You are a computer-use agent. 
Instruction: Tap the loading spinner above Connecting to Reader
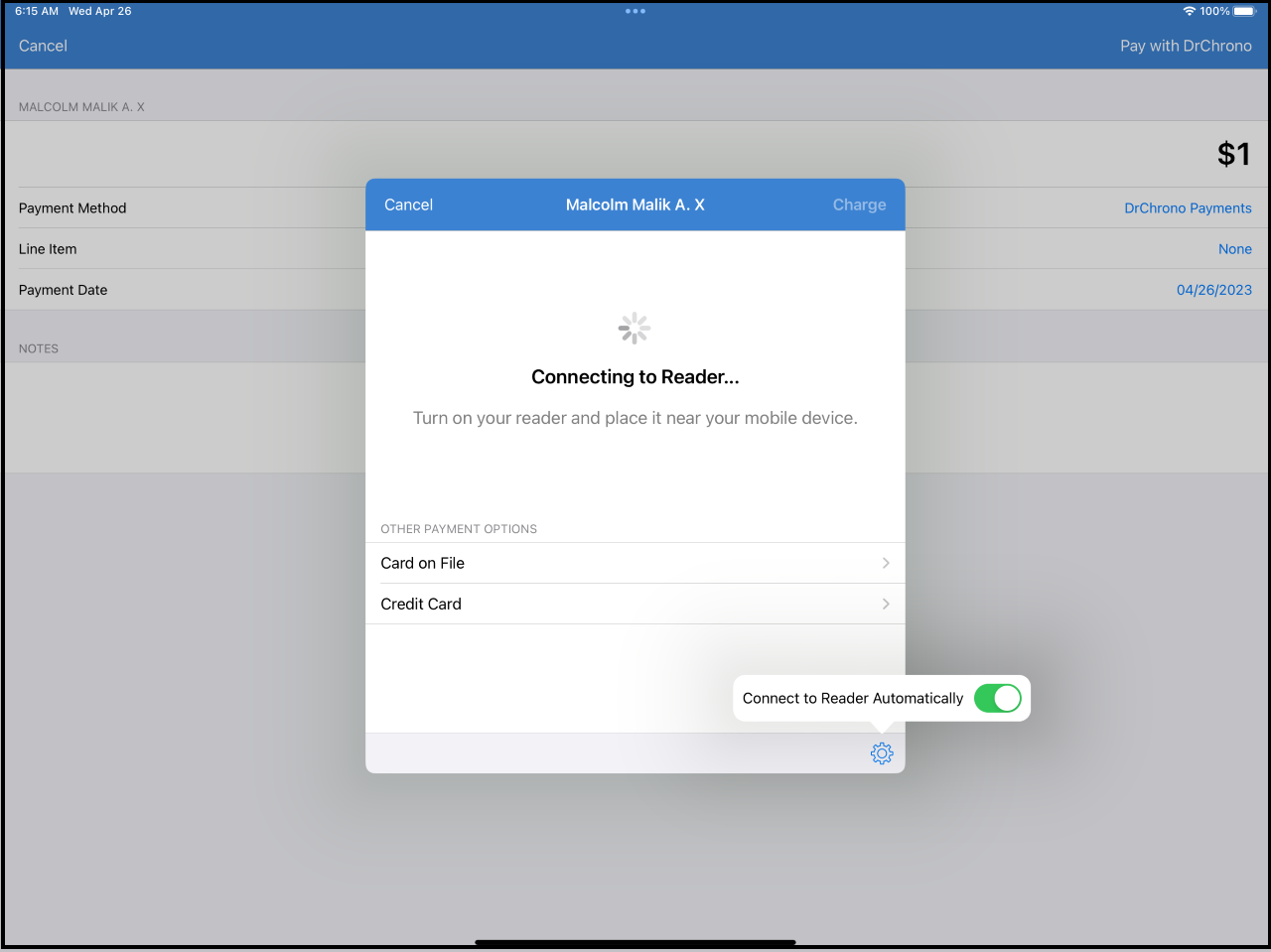tap(635, 328)
